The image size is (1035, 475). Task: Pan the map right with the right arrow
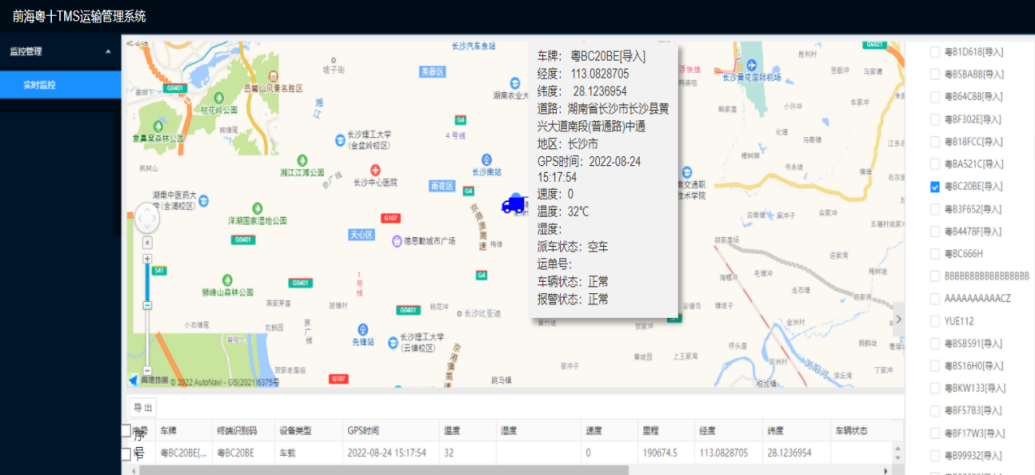156,217
